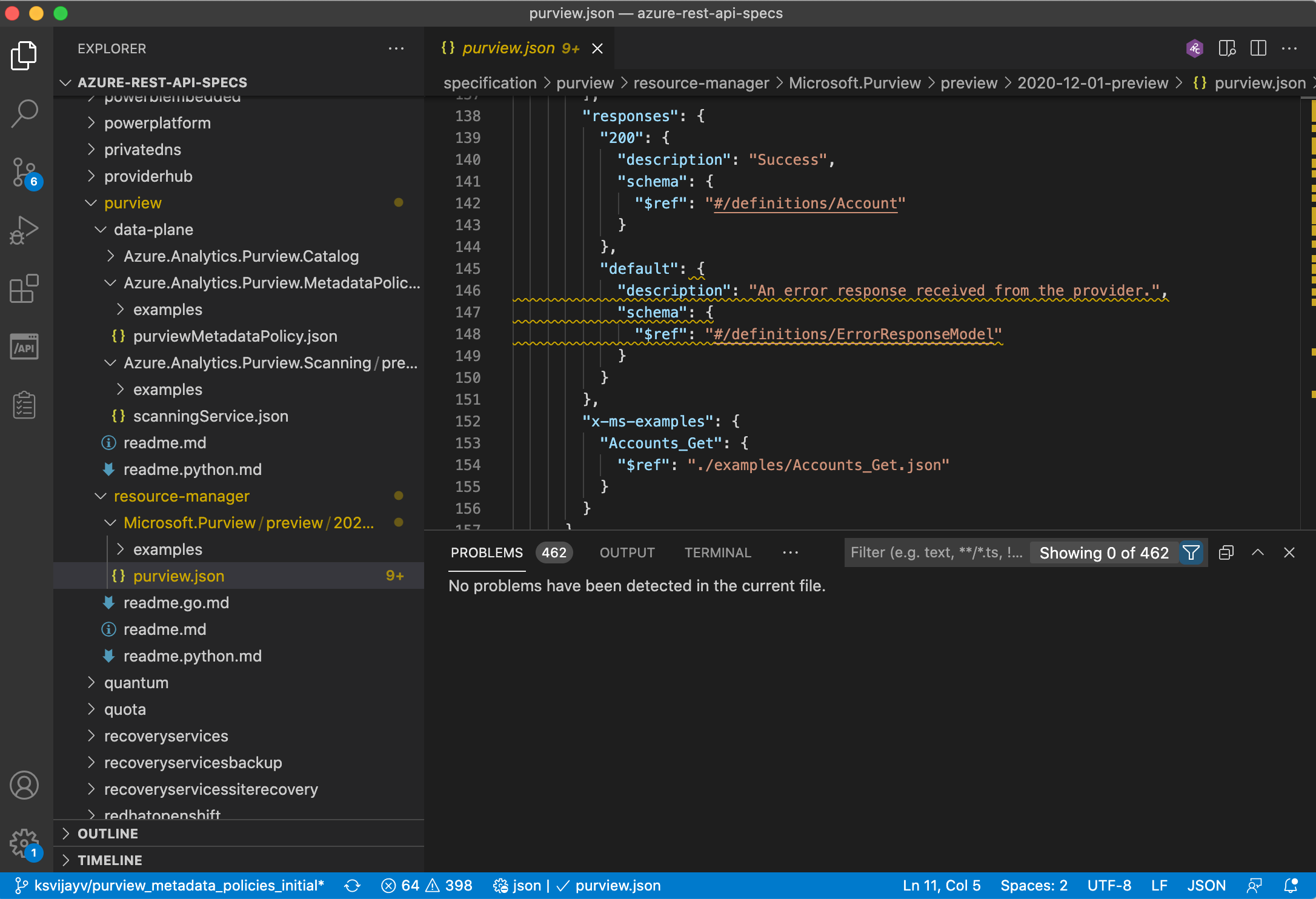Open editor More Actions menu
Viewport: 1316px width, 899px height.
[x=1289, y=48]
